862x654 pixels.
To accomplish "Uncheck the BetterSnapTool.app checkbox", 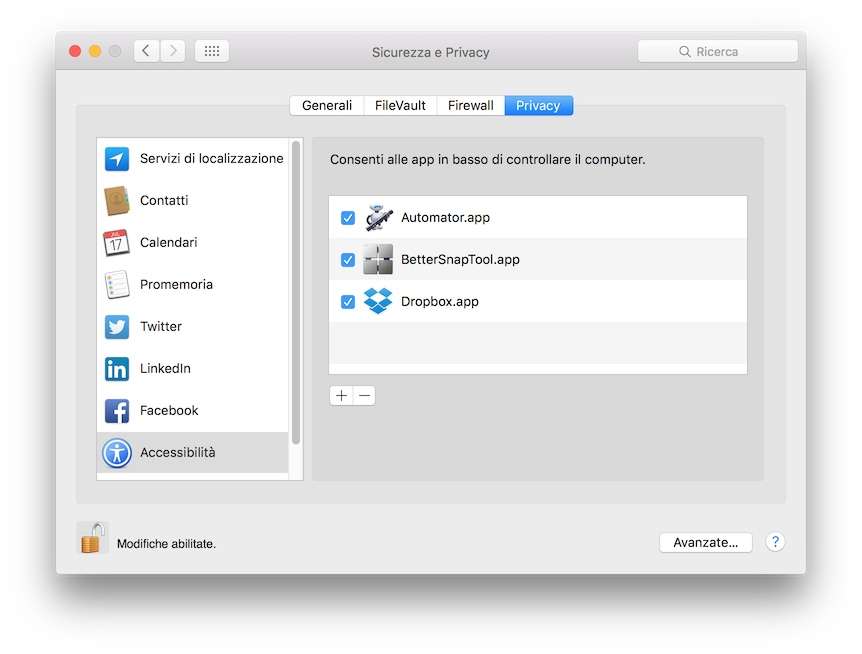I will click(x=348, y=260).
